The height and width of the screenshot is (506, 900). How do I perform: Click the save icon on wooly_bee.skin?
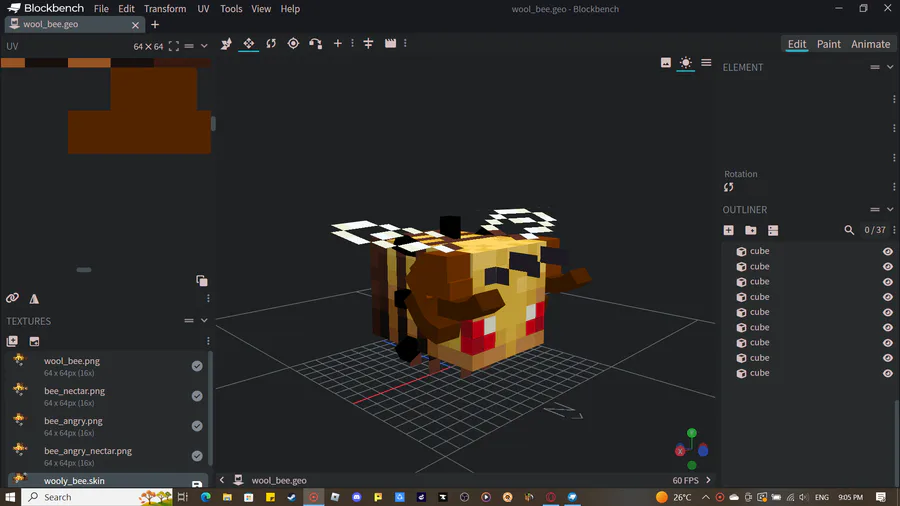[197, 484]
